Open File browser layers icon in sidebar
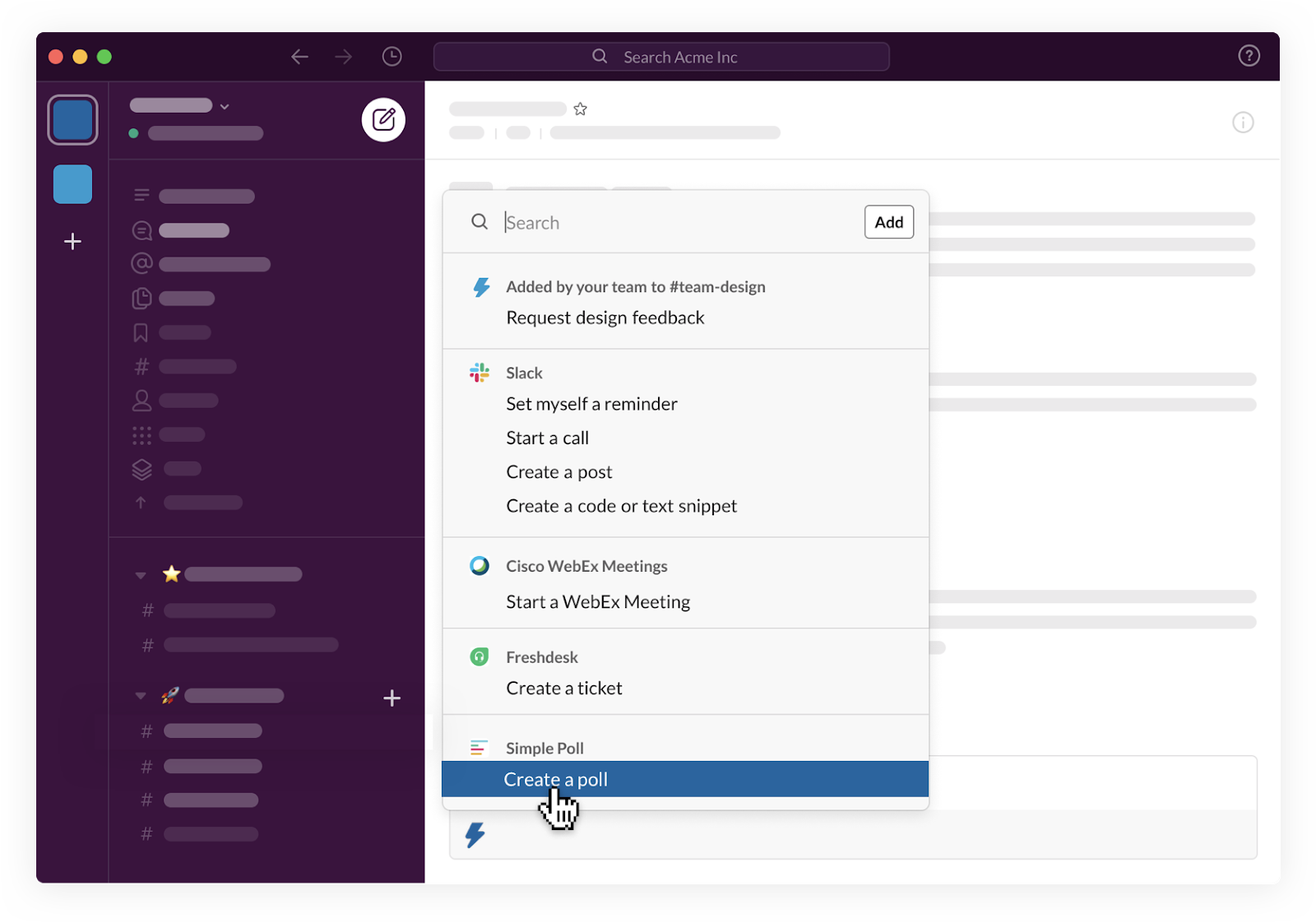The height and width of the screenshot is (923, 1316). pos(141,469)
